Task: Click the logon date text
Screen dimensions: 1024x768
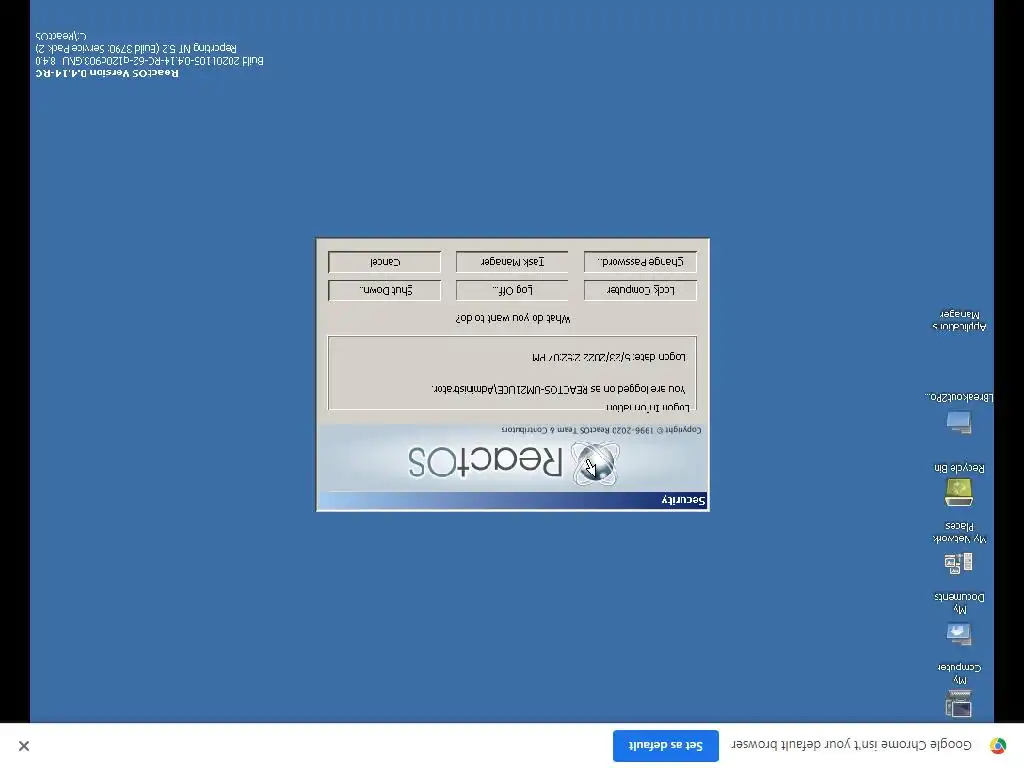Action: [609, 357]
